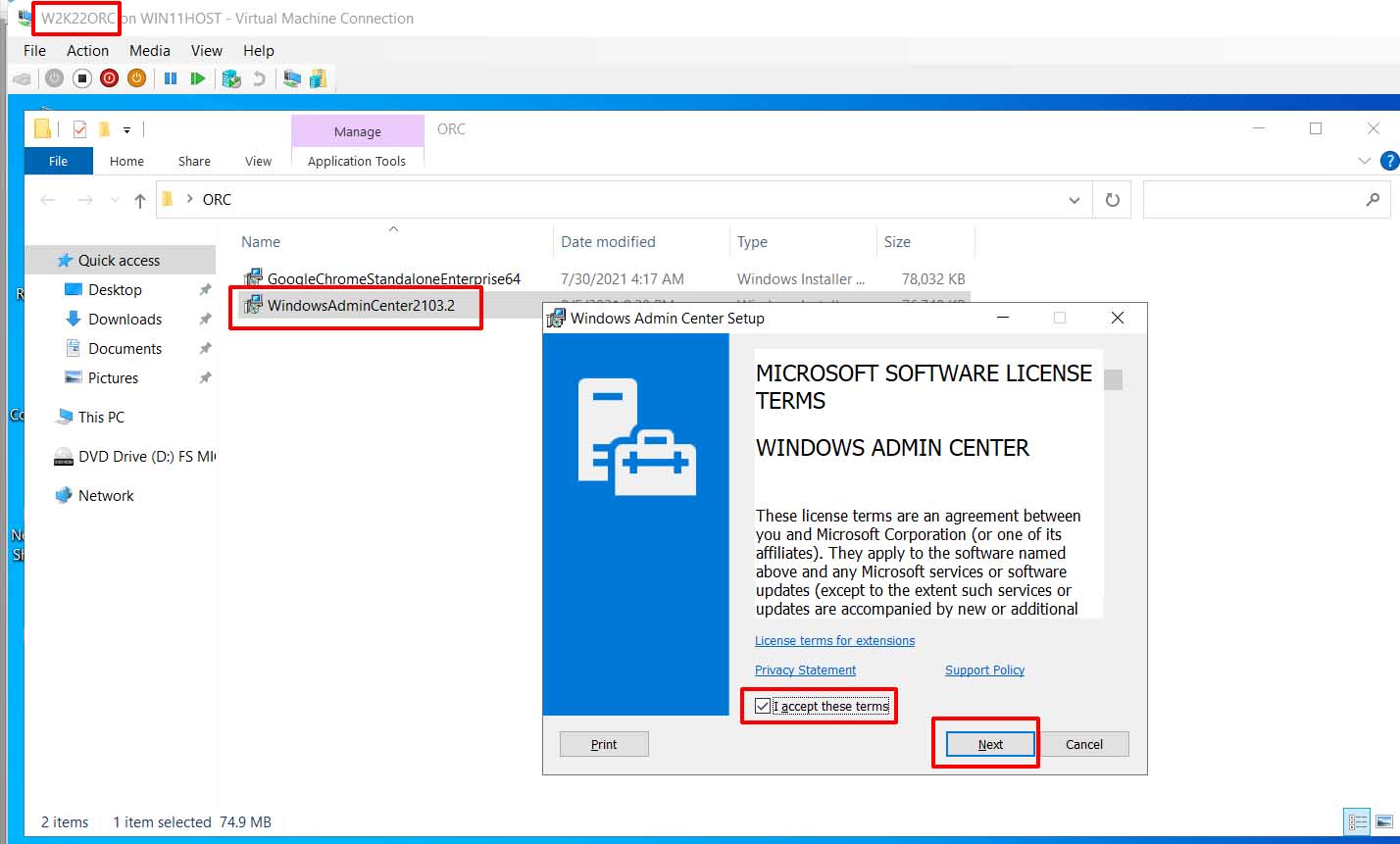Open the Action menu
The height and width of the screenshot is (844, 1400).
click(x=87, y=51)
